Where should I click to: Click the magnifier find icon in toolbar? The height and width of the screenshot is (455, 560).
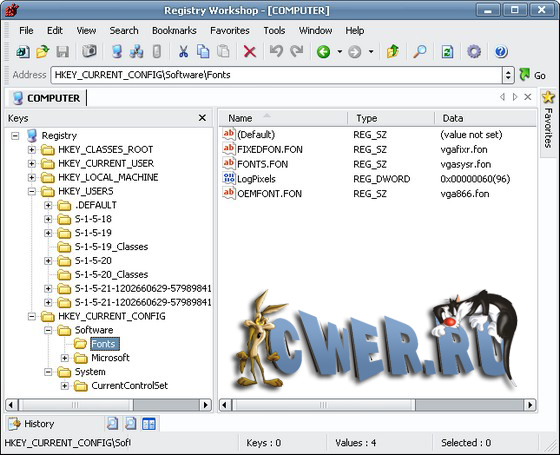pos(420,52)
